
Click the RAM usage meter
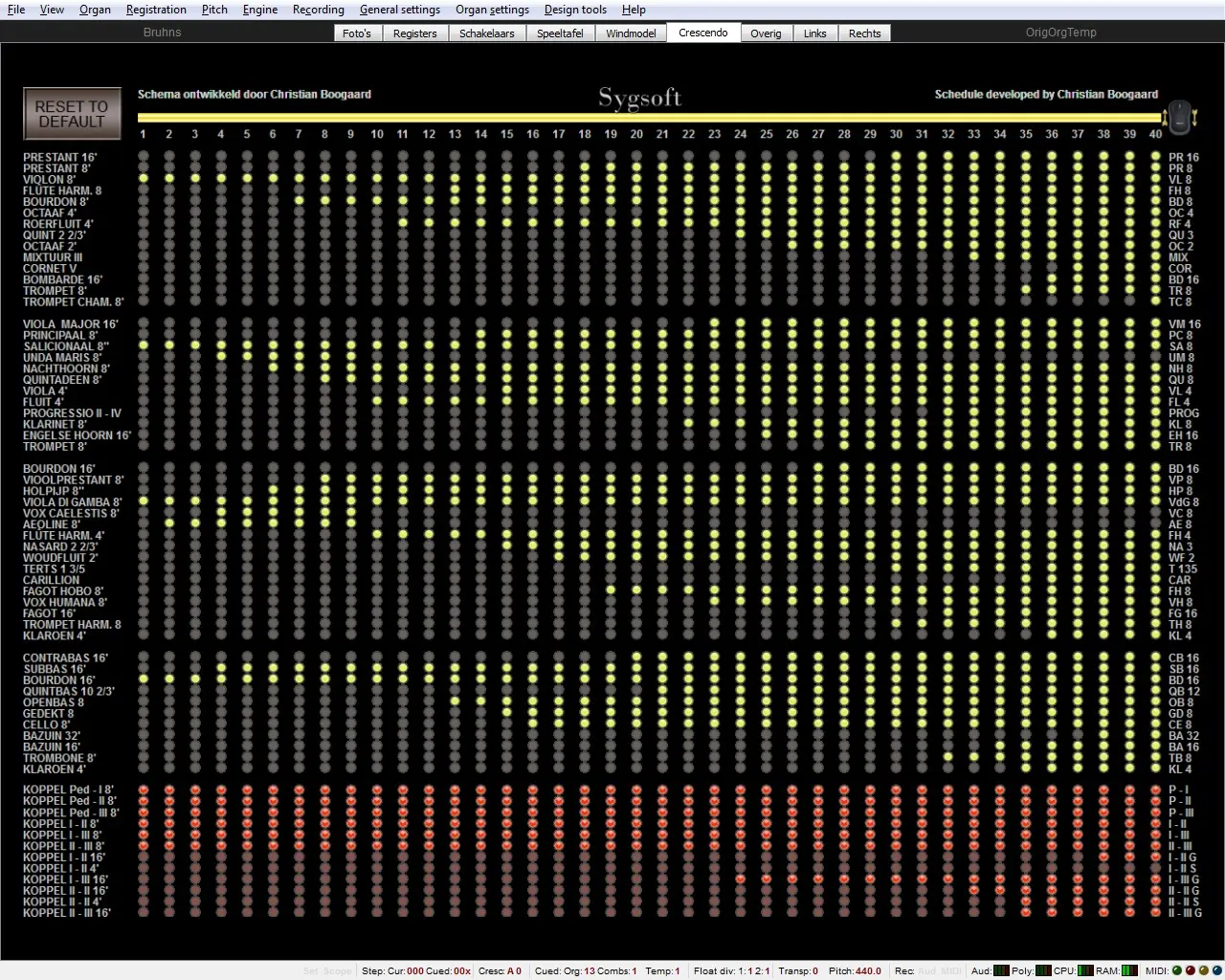[x=1129, y=970]
